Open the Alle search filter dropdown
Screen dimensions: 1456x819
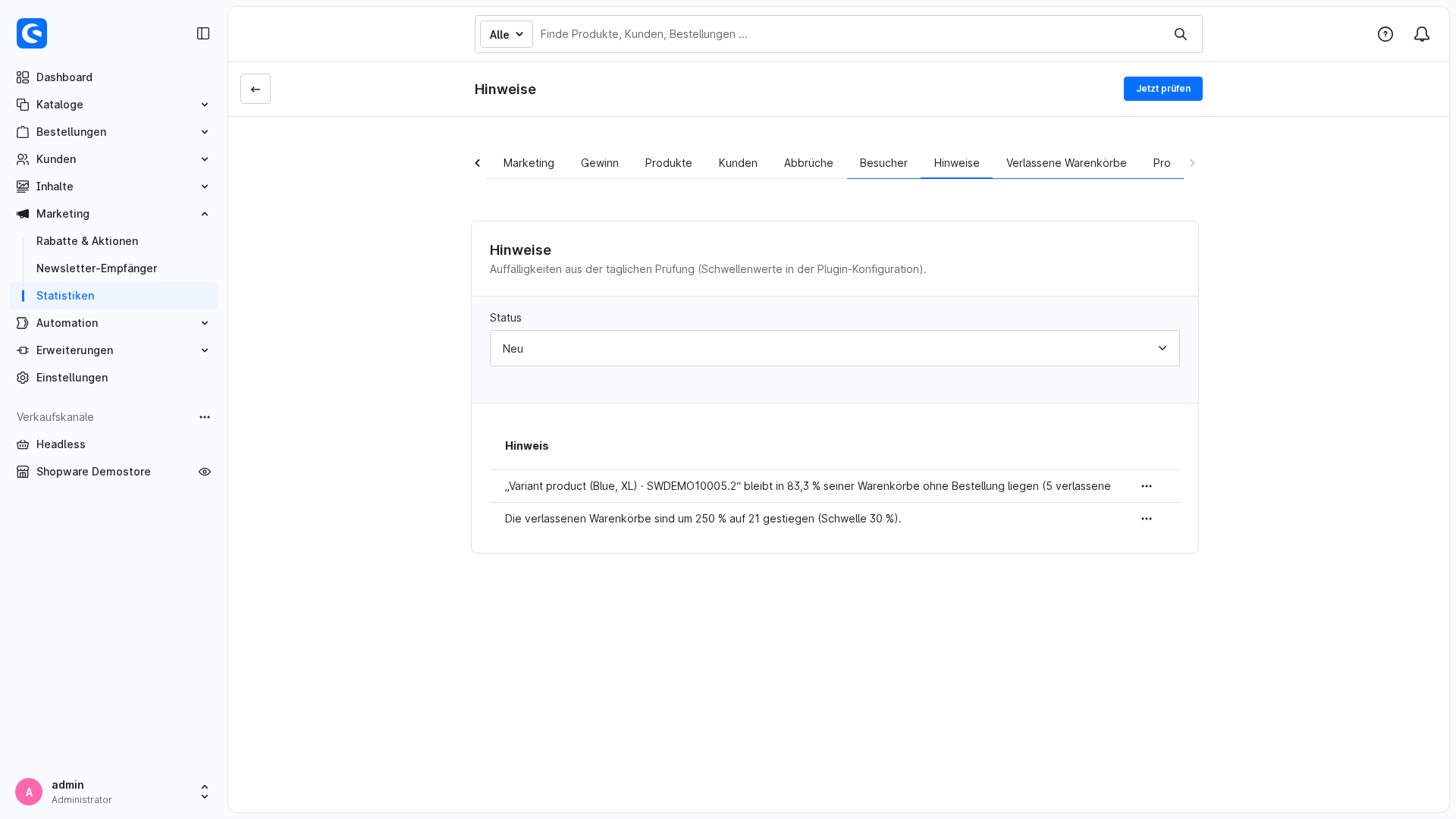(x=507, y=34)
